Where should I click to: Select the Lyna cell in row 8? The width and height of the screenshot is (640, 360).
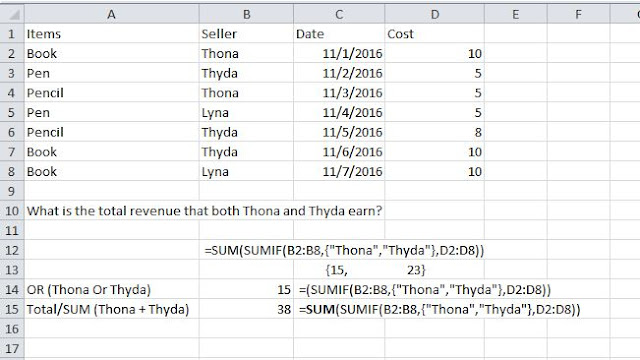(x=246, y=171)
